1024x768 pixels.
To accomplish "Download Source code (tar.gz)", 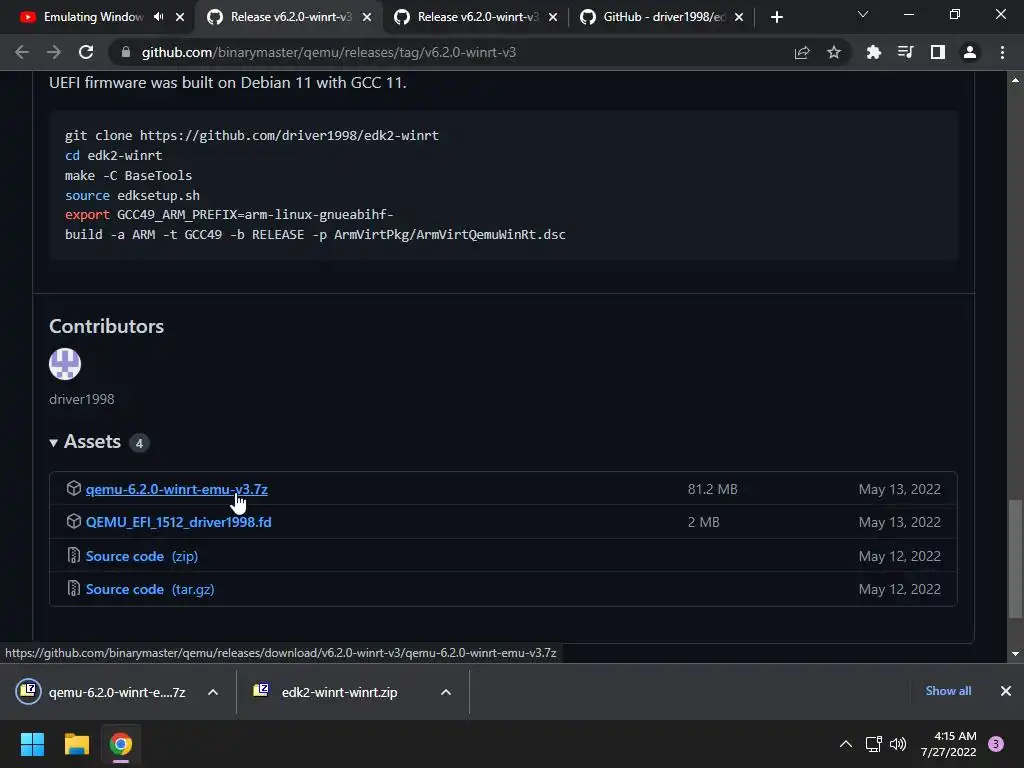I will [x=150, y=589].
